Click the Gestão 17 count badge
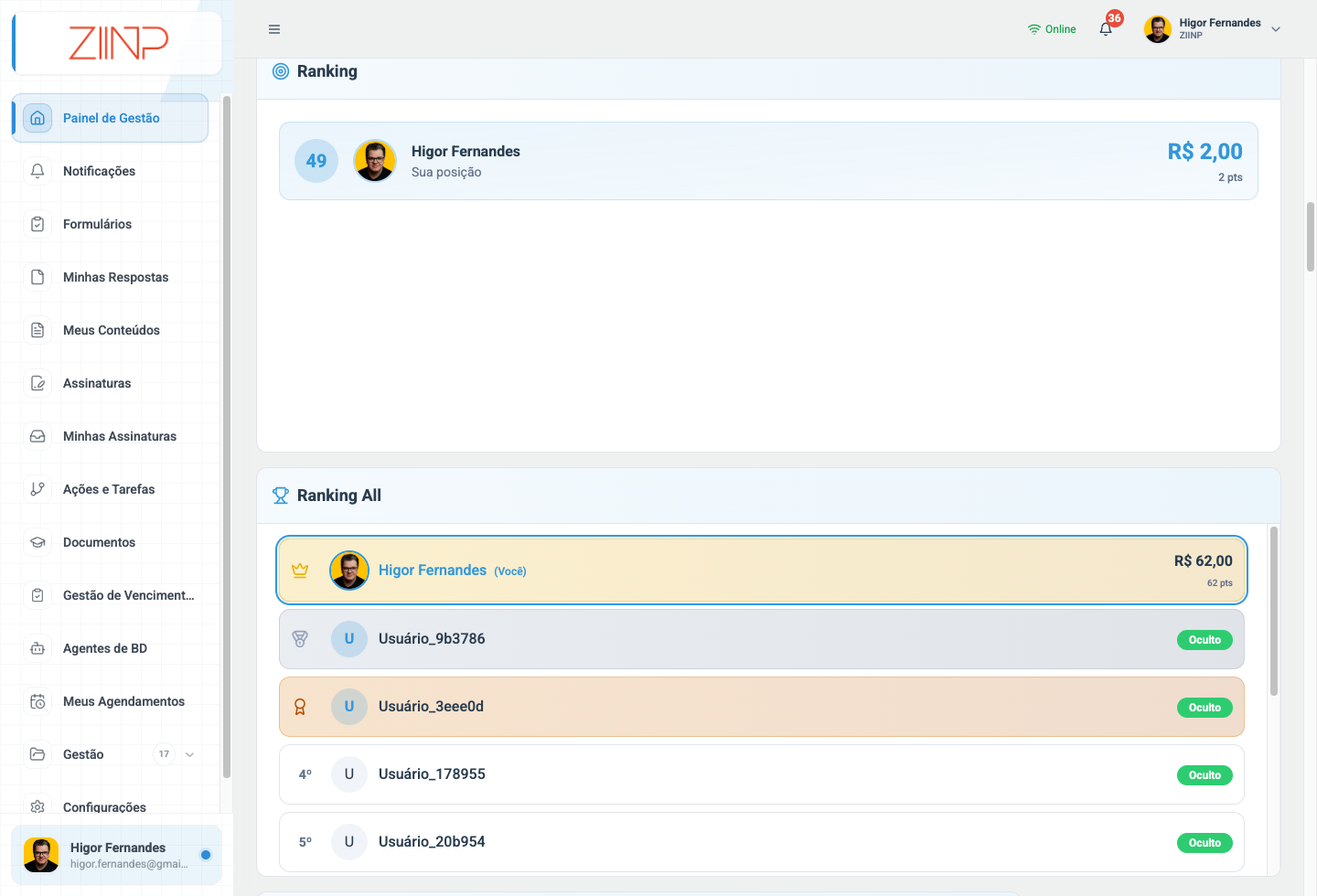The height and width of the screenshot is (896, 1317). point(164,754)
